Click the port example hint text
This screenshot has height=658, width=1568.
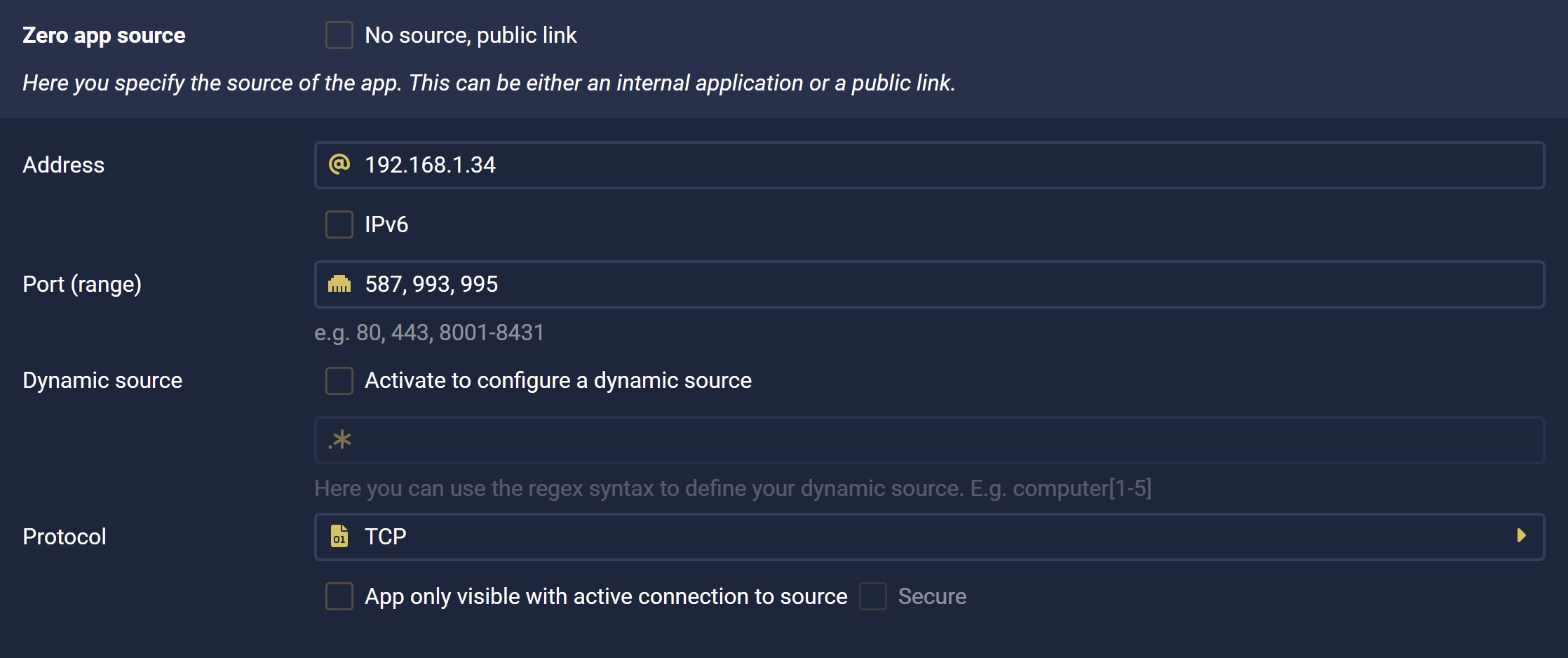[429, 333]
